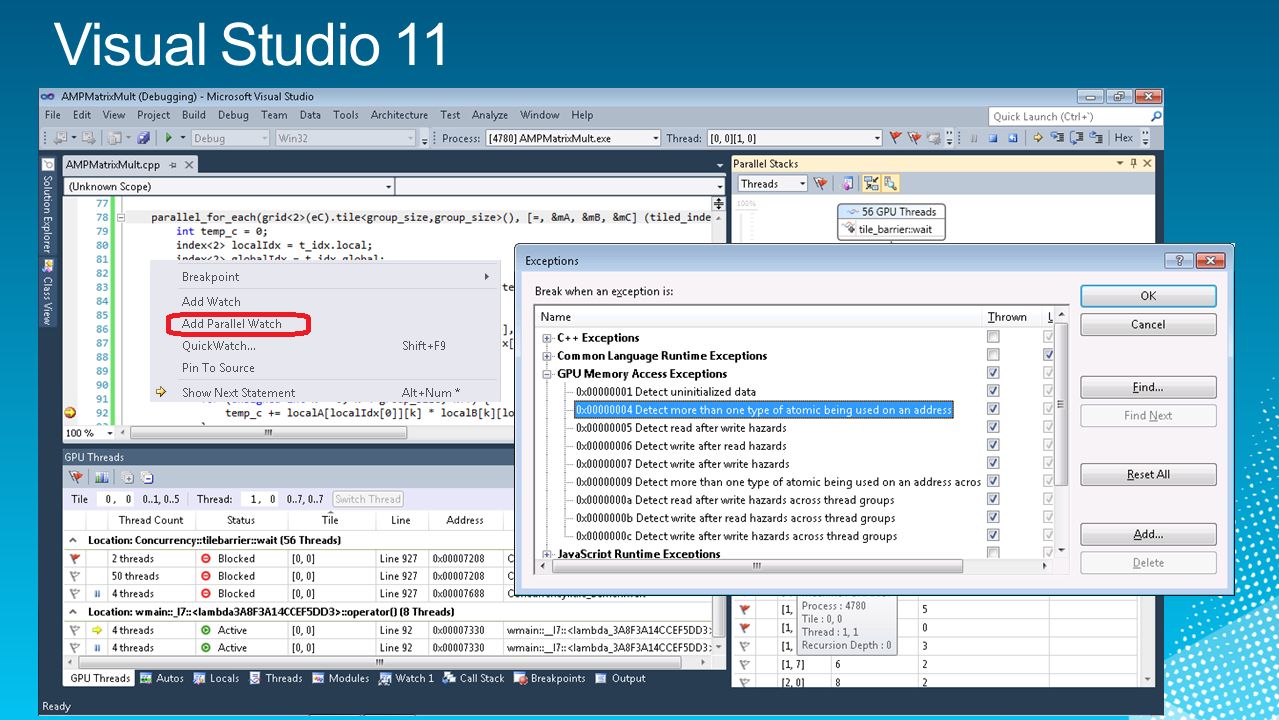Click Add... in the Exceptions dialog
This screenshot has width=1279, height=720.
point(1148,534)
